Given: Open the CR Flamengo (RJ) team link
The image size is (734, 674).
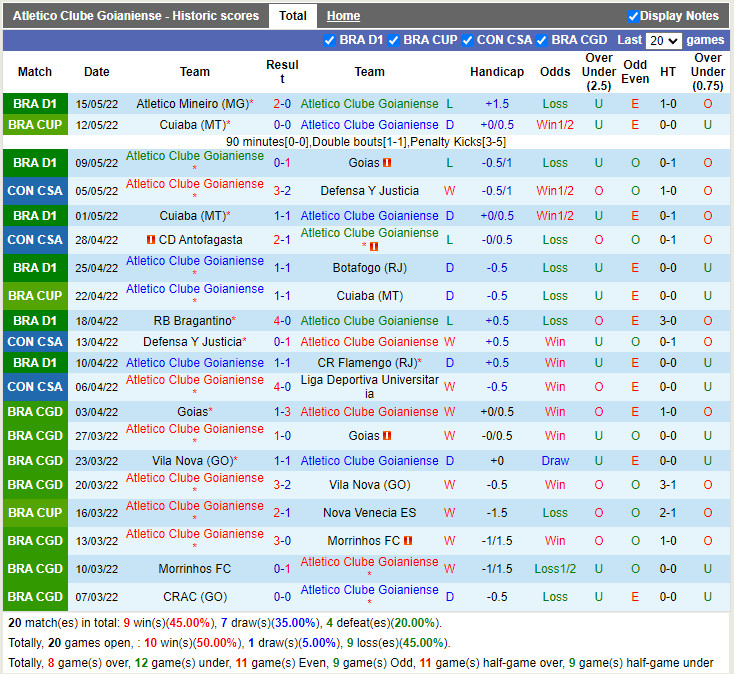Looking at the screenshot, I should pyautogui.click(x=366, y=363).
